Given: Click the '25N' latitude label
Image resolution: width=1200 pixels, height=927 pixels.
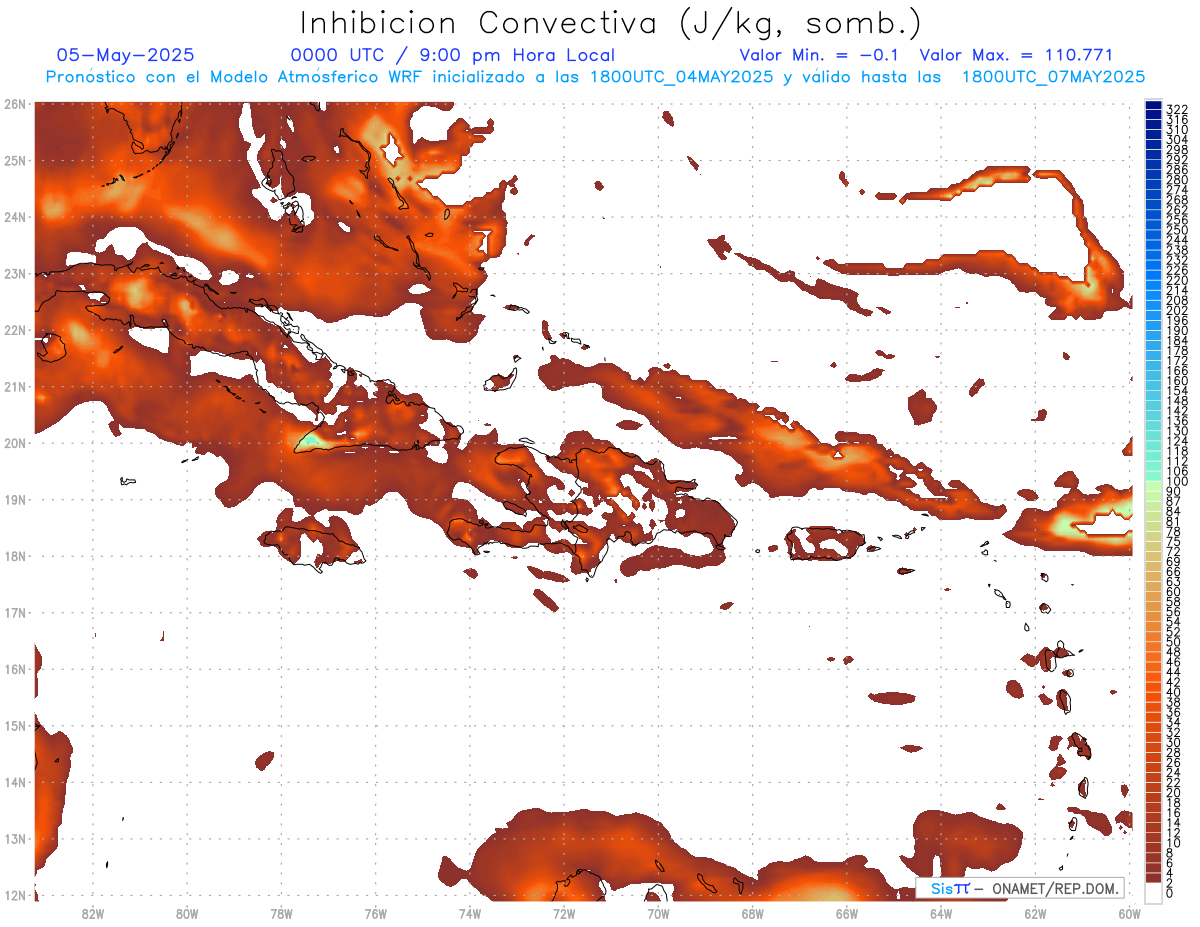Looking at the screenshot, I should [15, 160].
